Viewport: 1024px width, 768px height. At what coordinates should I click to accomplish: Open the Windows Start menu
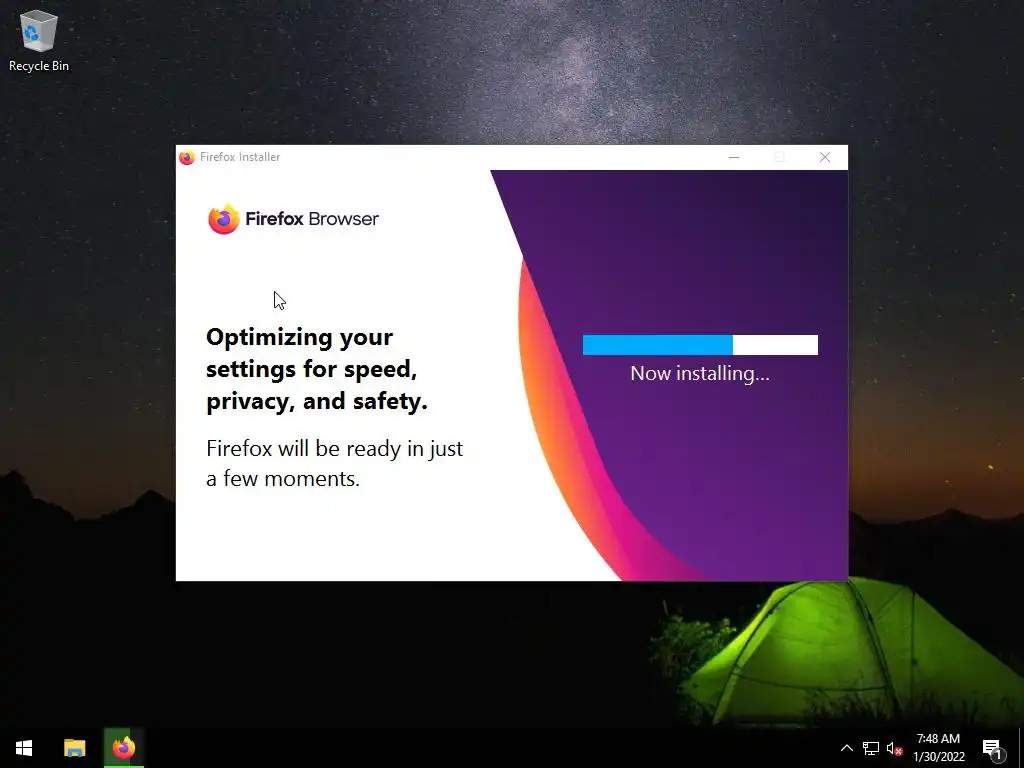(x=24, y=748)
